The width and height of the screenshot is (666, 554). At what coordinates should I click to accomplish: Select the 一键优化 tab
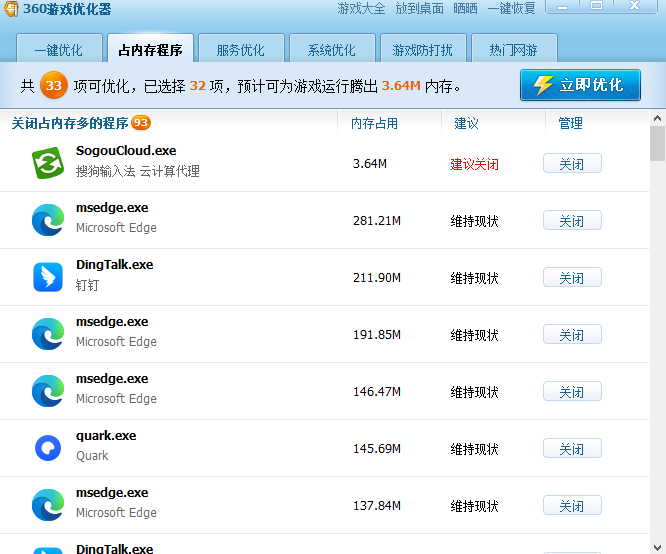[59, 50]
